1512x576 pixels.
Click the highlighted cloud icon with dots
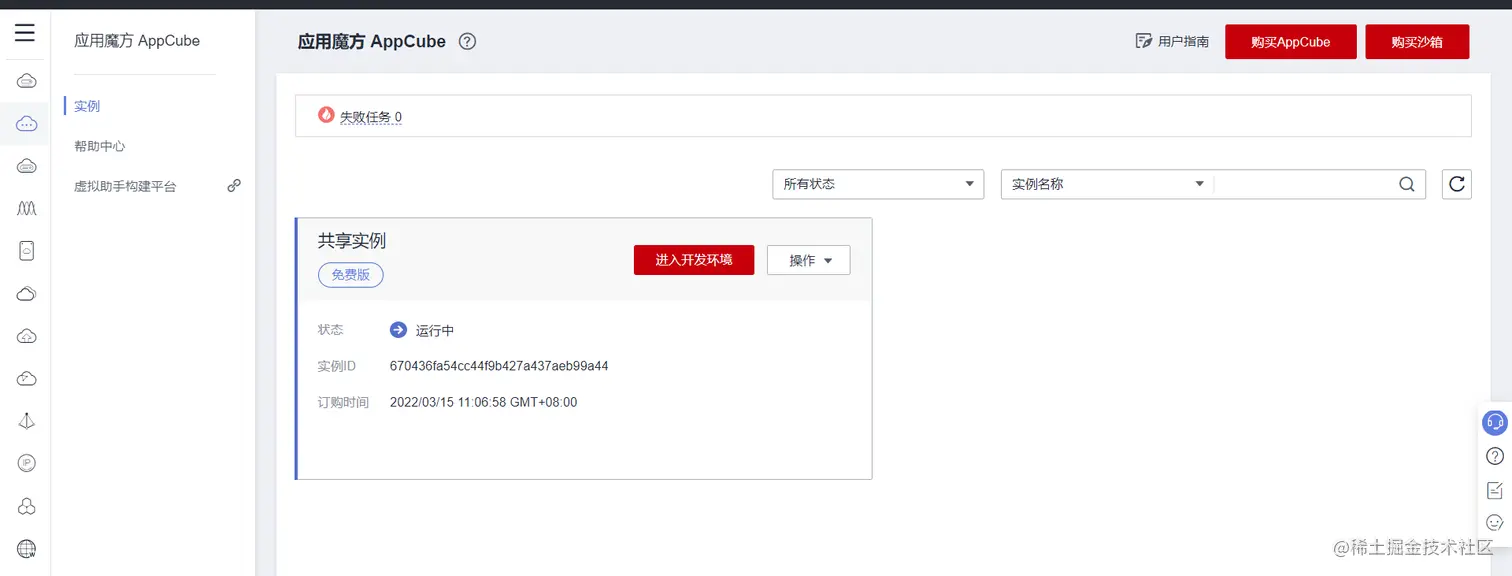tap(27, 124)
